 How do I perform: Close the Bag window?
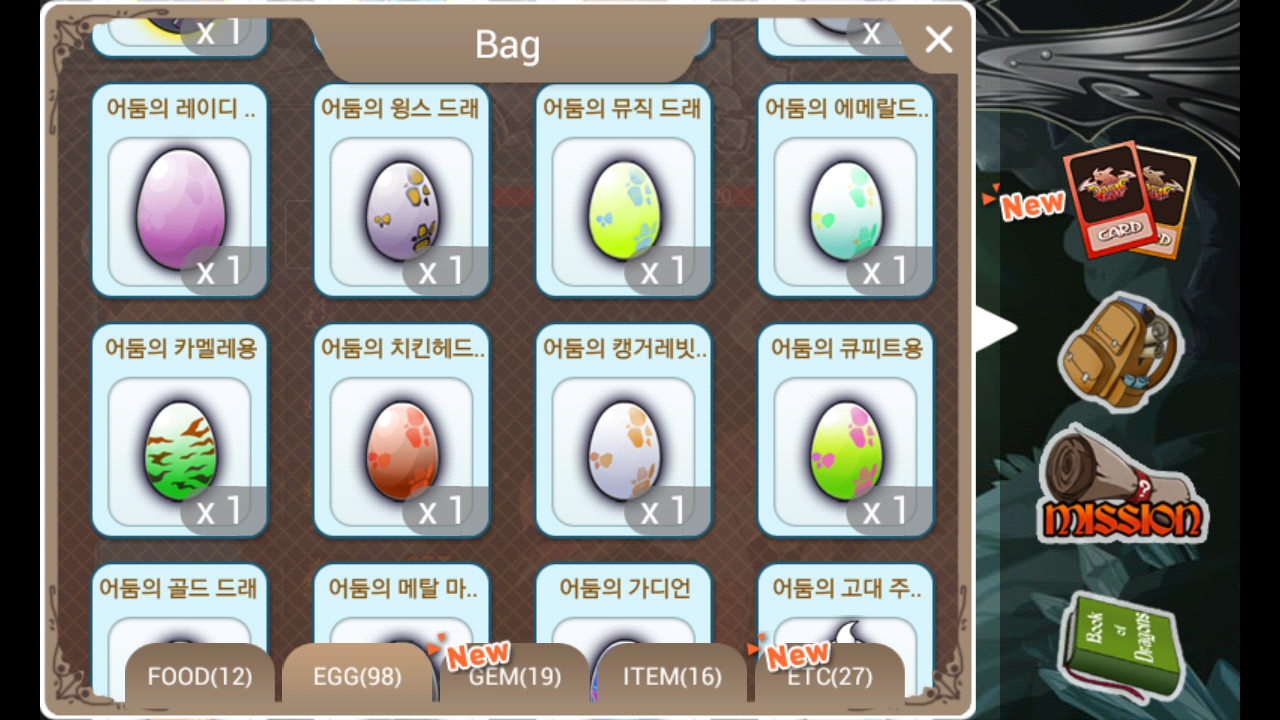pos(939,40)
